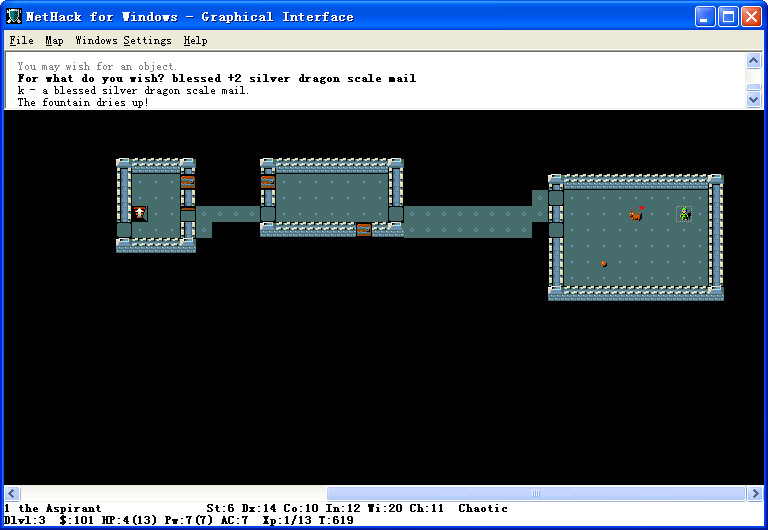Close the NetHack window
The image size is (768, 530).
pos(751,17)
